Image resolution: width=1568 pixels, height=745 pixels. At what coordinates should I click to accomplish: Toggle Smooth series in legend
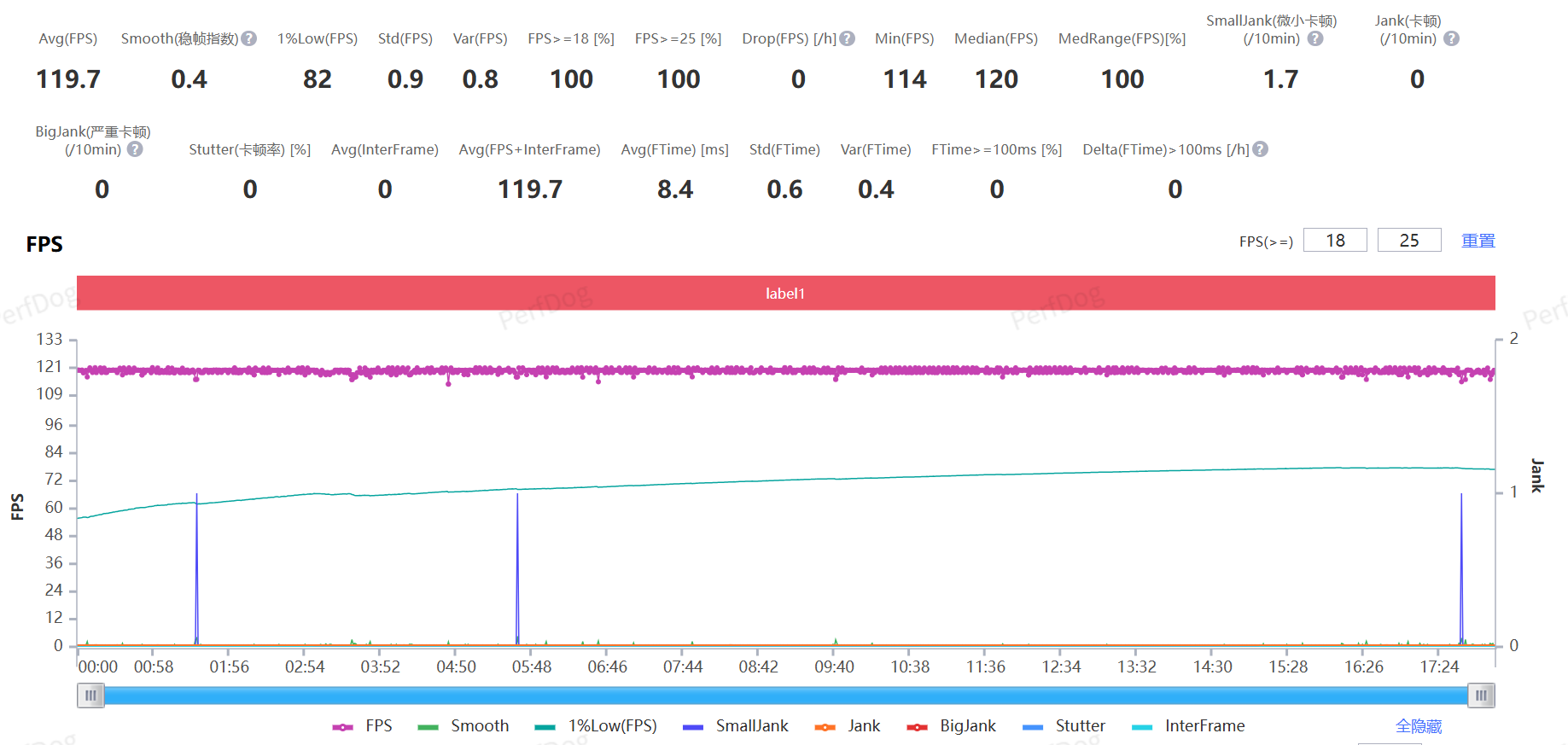pos(463,726)
